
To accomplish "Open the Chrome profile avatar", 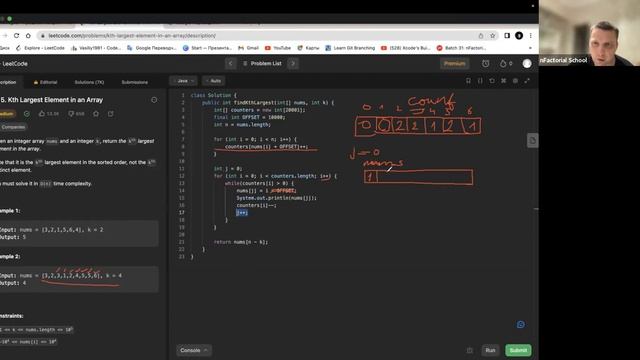I will point(519,36).
